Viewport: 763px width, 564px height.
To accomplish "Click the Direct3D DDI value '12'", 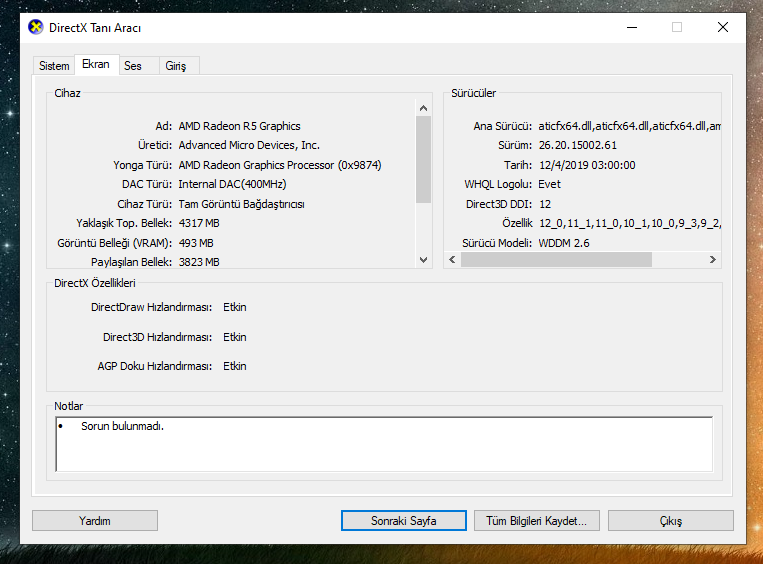I will pos(545,204).
